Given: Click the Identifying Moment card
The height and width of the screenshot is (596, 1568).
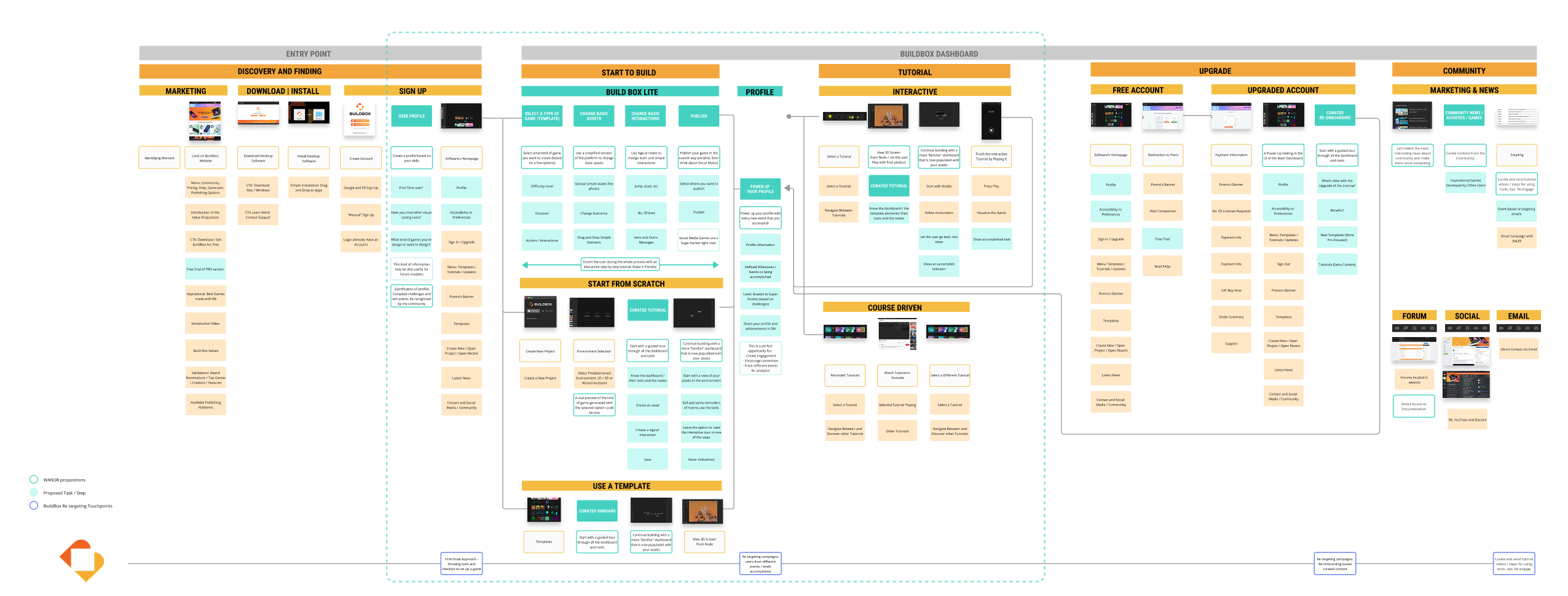Looking at the screenshot, I should [159, 157].
